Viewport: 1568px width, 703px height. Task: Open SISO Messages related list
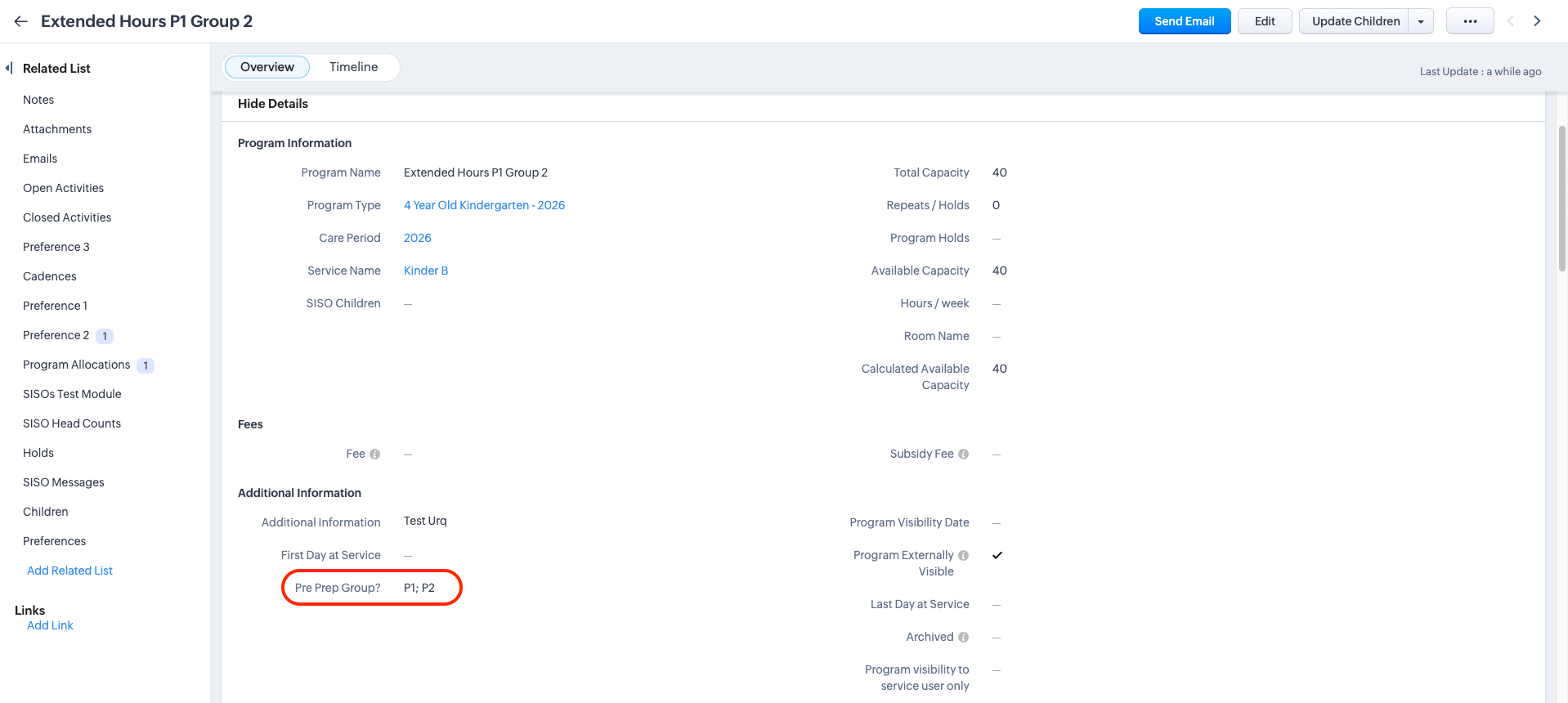(64, 482)
